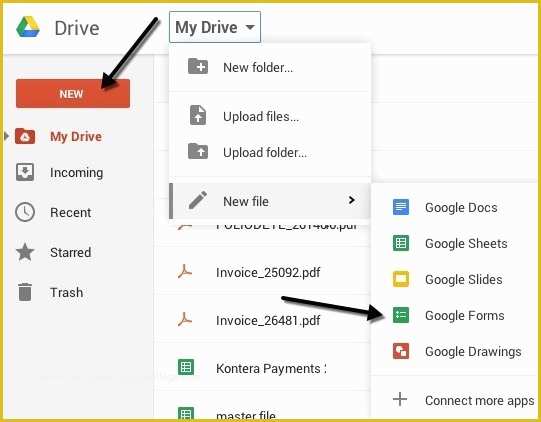Click the New file pencil icon
The image size is (541, 422).
click(198, 200)
